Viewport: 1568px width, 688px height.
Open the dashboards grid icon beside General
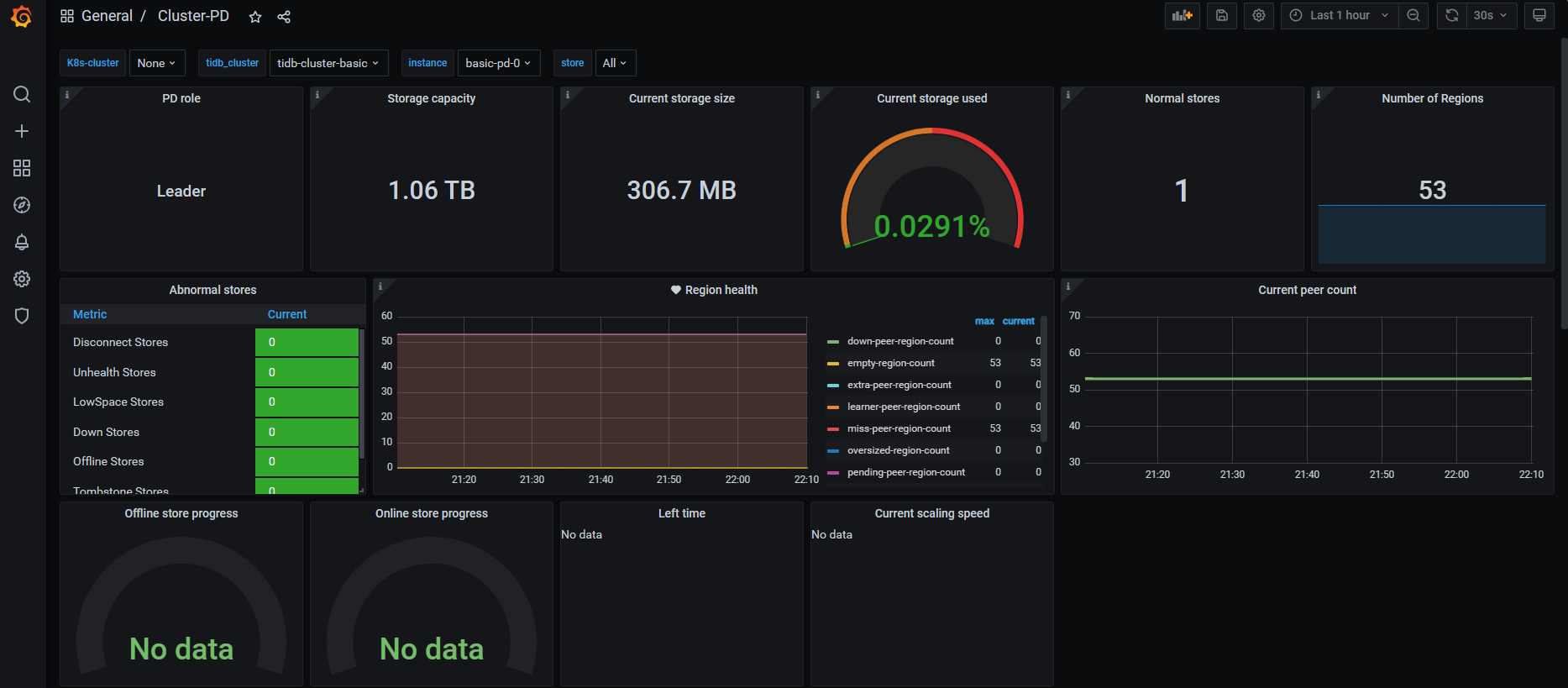coord(67,16)
